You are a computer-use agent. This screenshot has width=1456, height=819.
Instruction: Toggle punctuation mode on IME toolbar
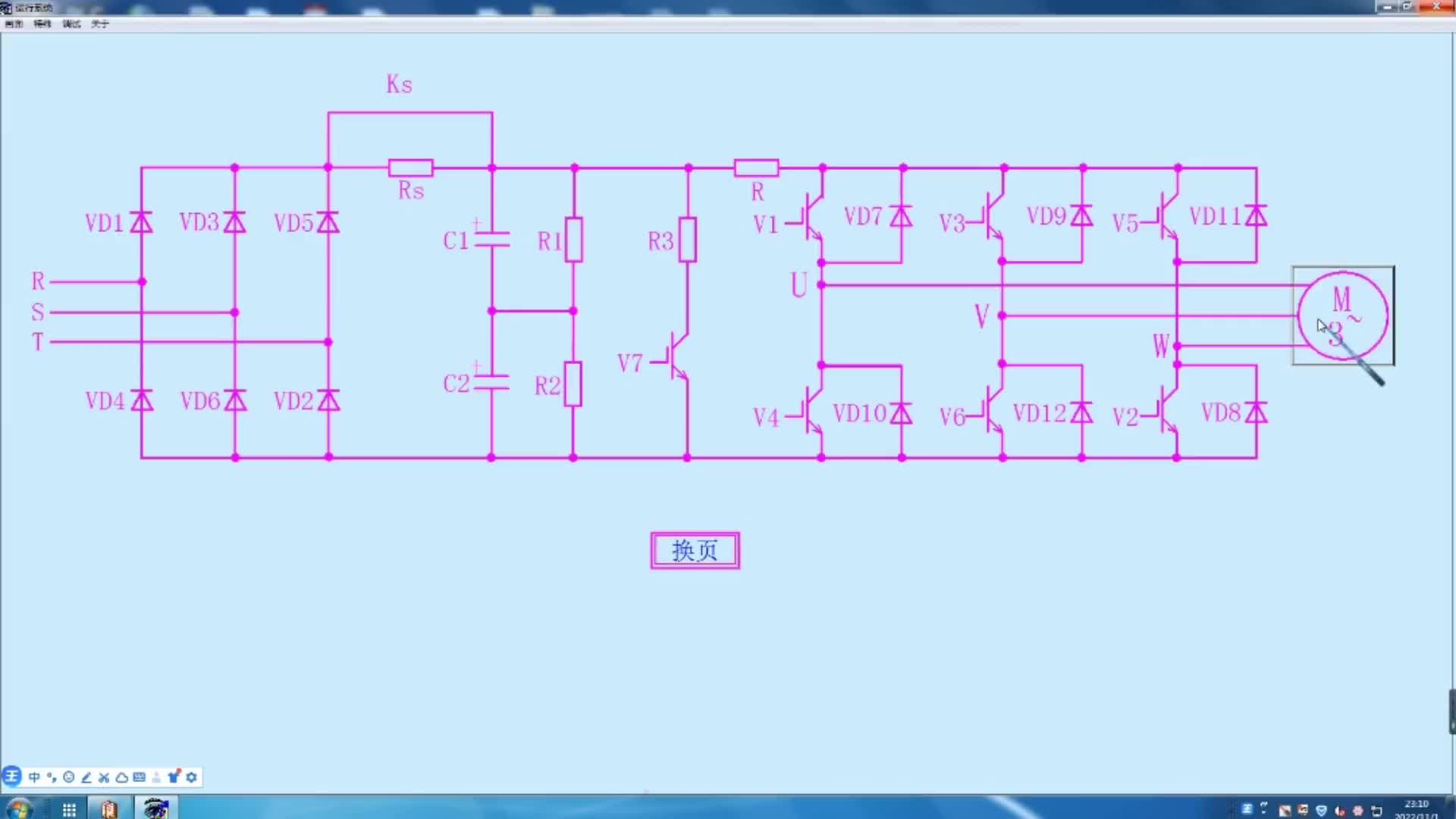[52, 777]
